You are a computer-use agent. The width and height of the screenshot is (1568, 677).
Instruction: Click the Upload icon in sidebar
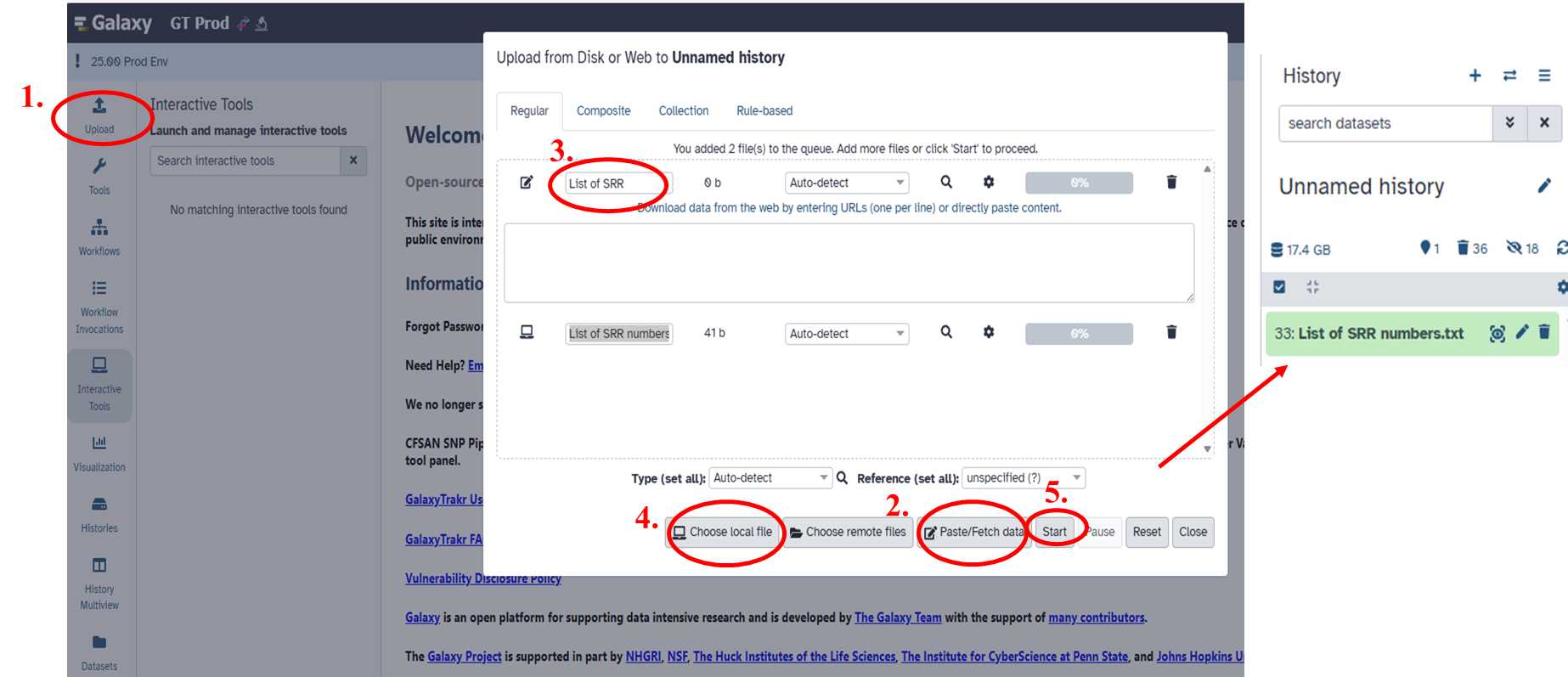99,115
